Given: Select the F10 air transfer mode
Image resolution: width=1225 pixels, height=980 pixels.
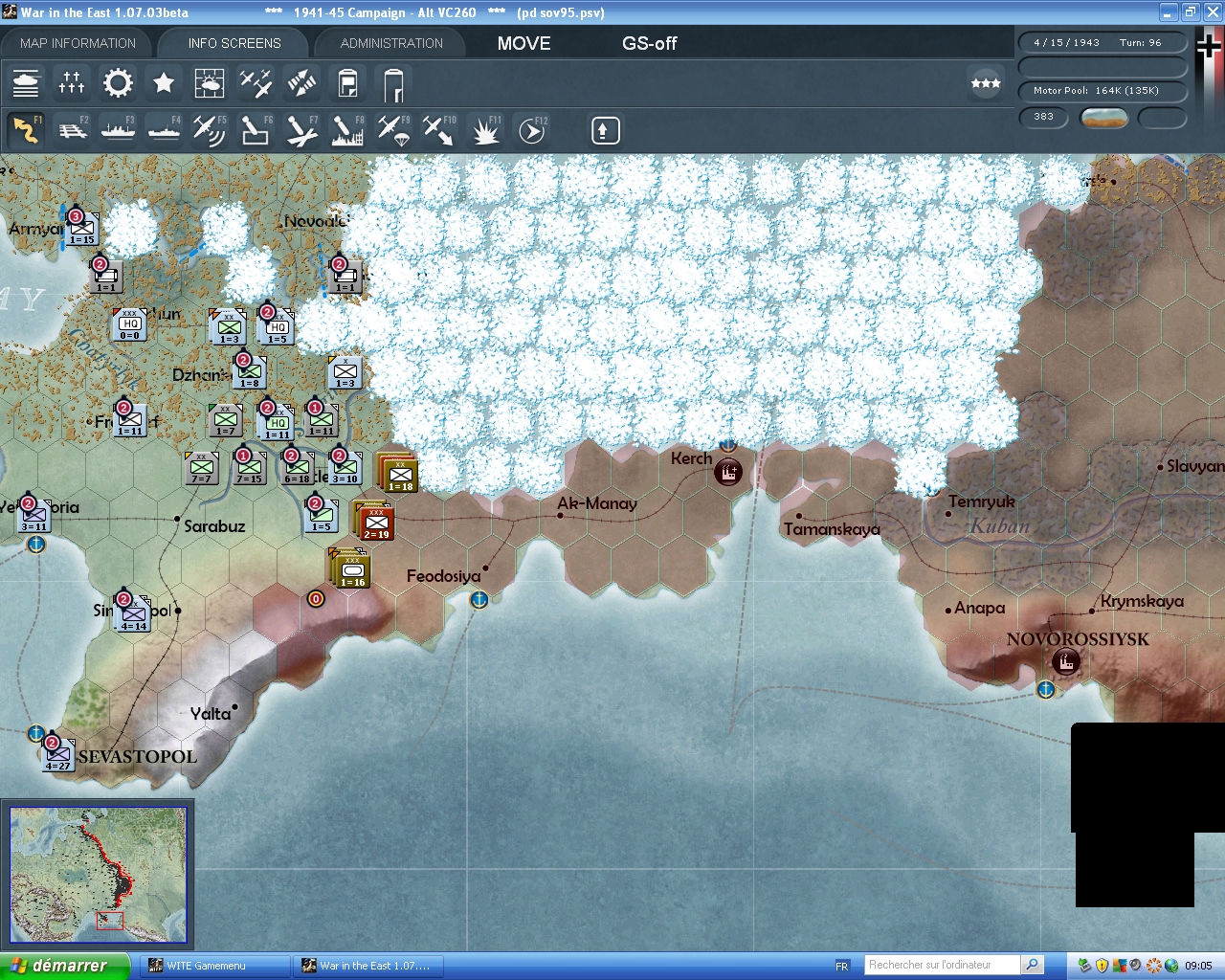Looking at the screenshot, I should (x=439, y=129).
